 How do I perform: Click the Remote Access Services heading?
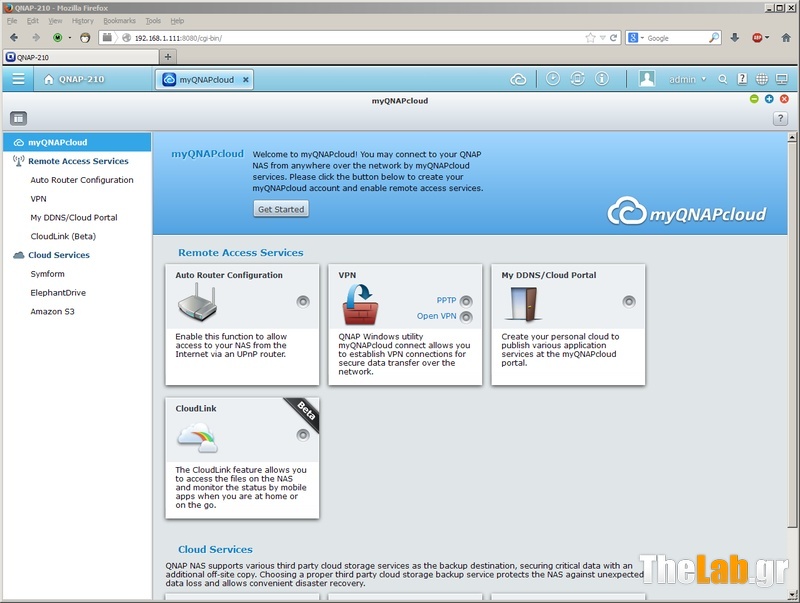pos(241,253)
